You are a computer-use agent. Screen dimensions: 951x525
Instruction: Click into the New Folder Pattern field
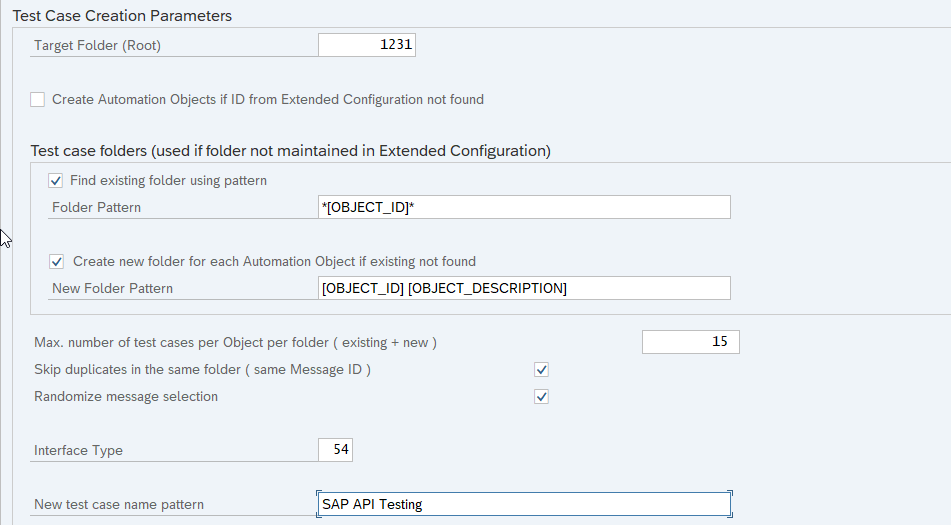(x=523, y=288)
